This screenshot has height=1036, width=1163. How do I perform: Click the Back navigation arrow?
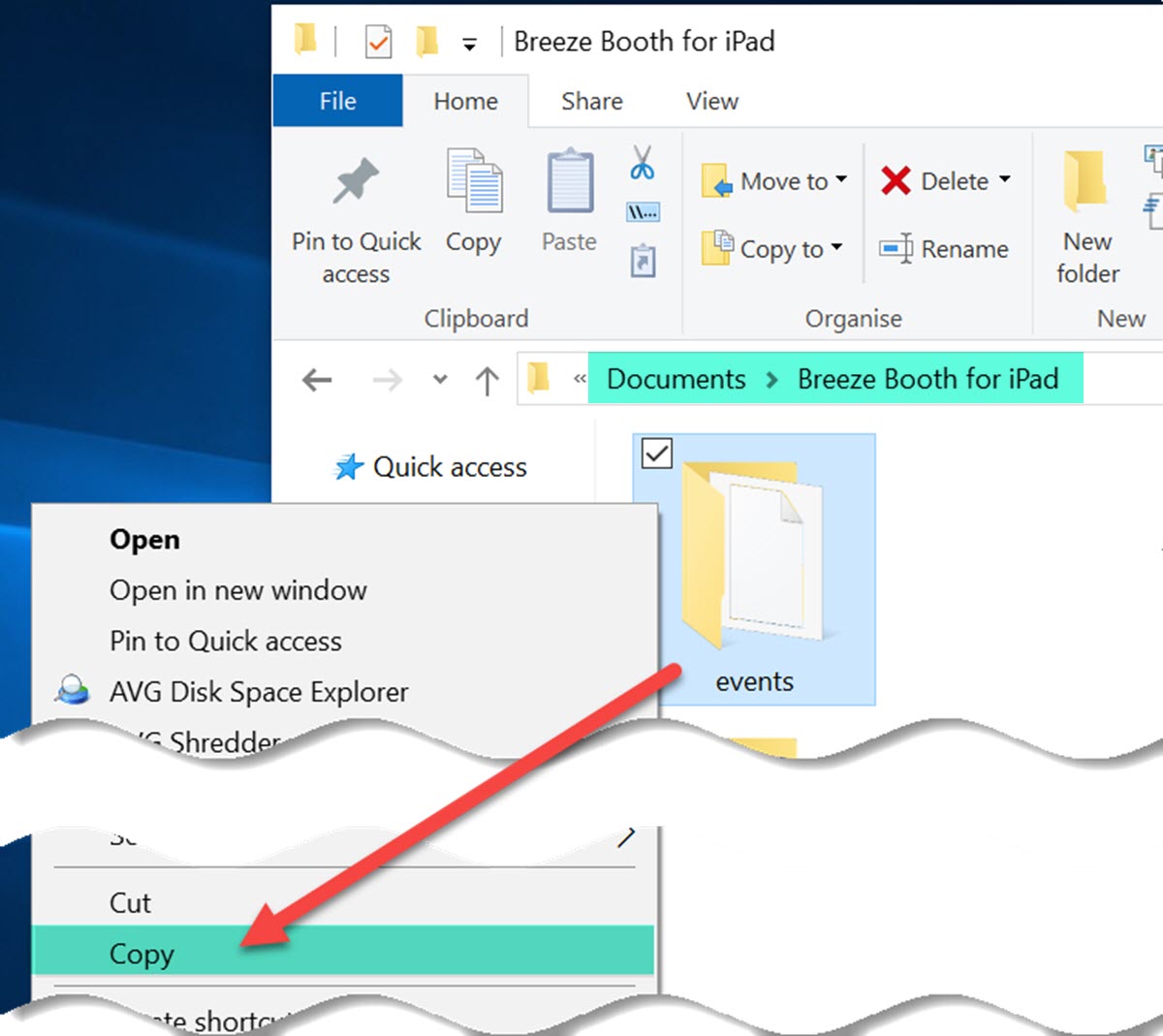317,380
